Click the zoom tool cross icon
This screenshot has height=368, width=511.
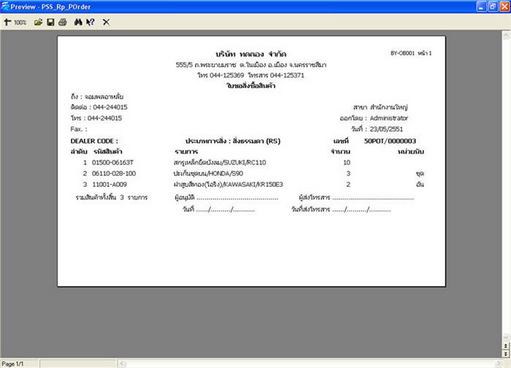point(7,22)
